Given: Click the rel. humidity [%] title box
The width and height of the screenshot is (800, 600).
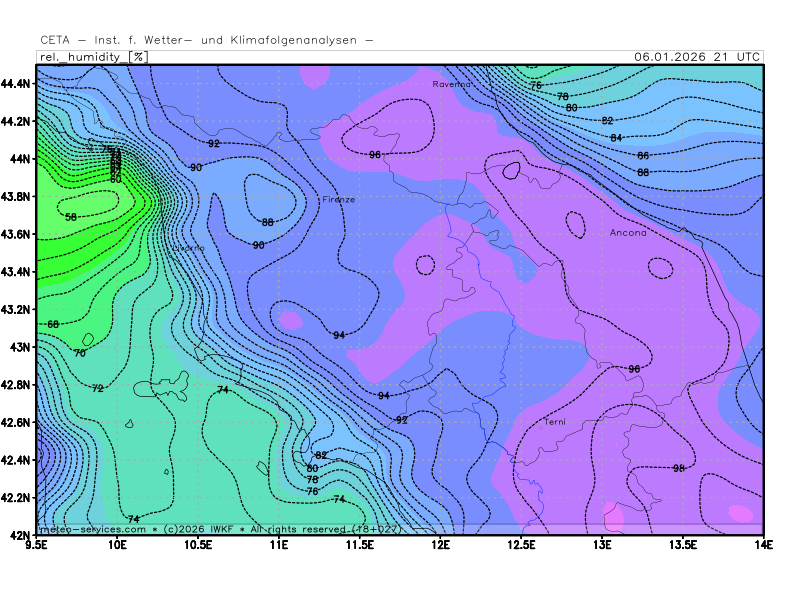Looking at the screenshot, I should (93, 57).
